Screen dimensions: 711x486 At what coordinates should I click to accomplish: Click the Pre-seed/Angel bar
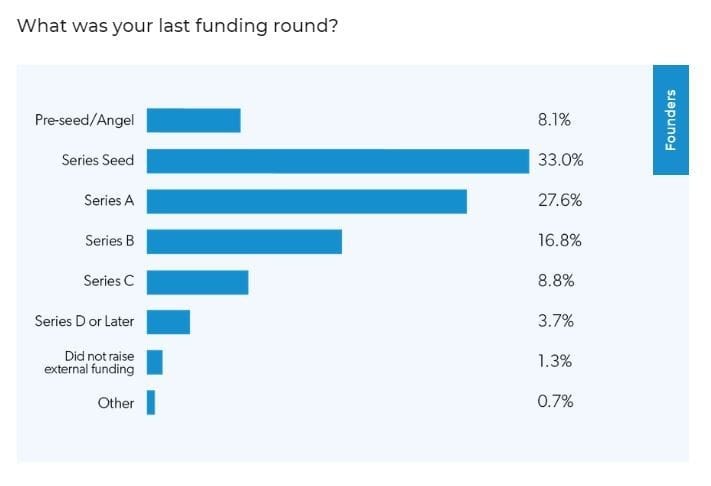coord(194,120)
